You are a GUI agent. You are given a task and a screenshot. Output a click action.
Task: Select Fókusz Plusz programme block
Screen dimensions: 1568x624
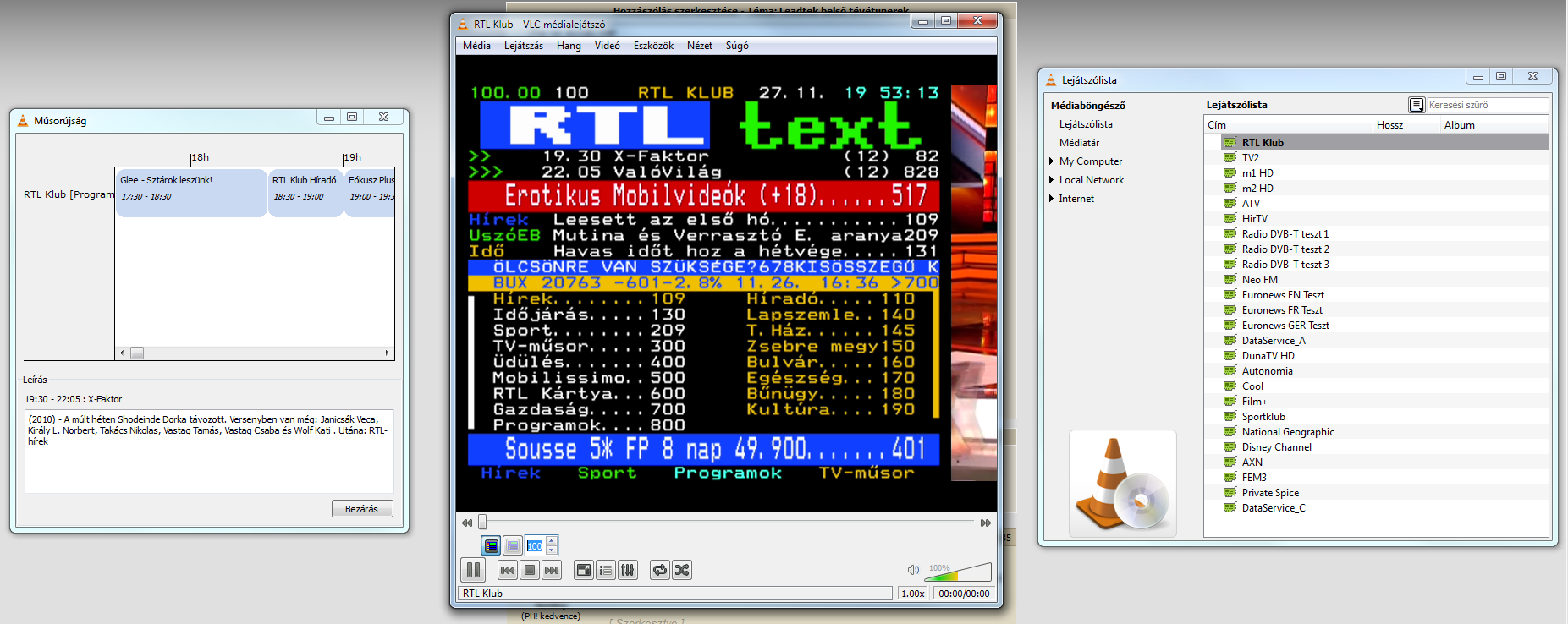coord(370,193)
